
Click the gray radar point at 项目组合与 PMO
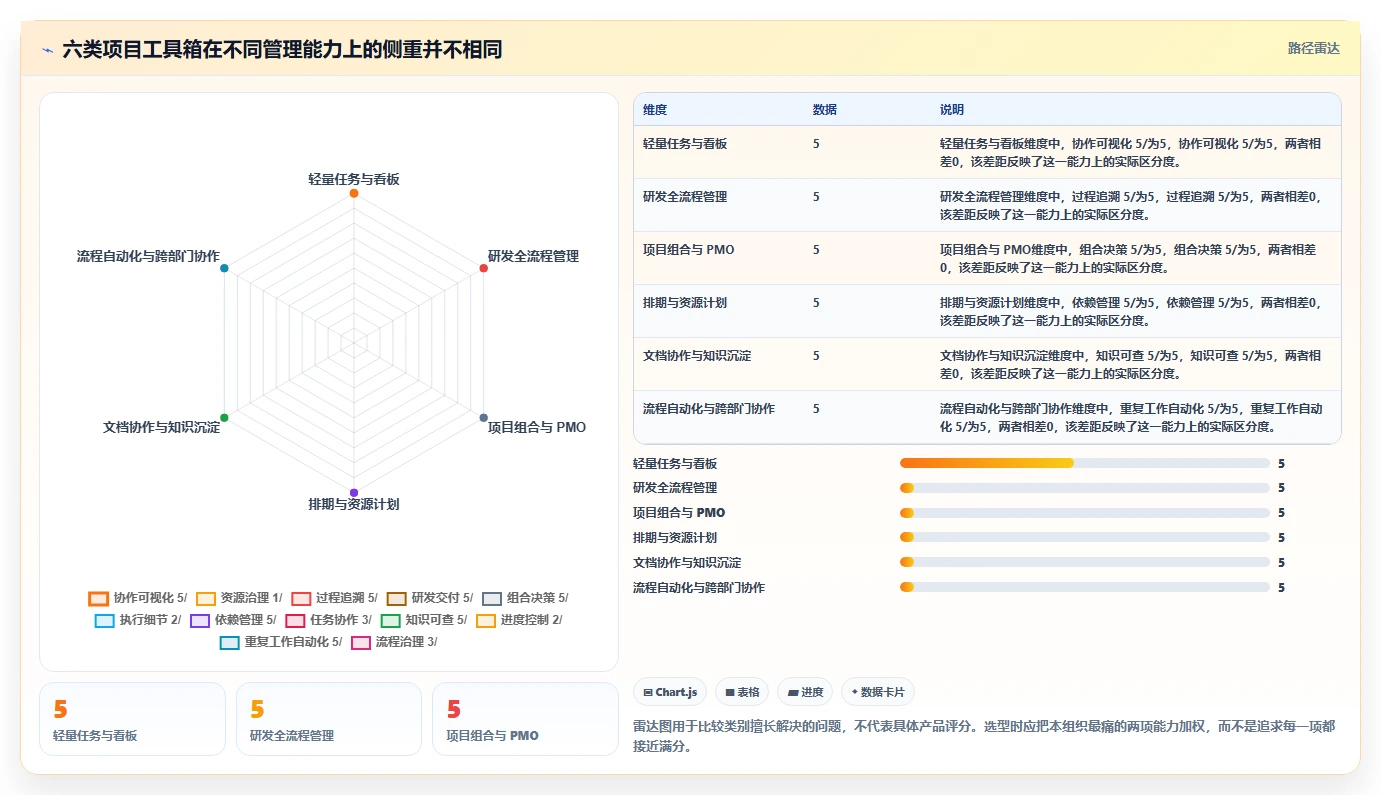point(483,417)
